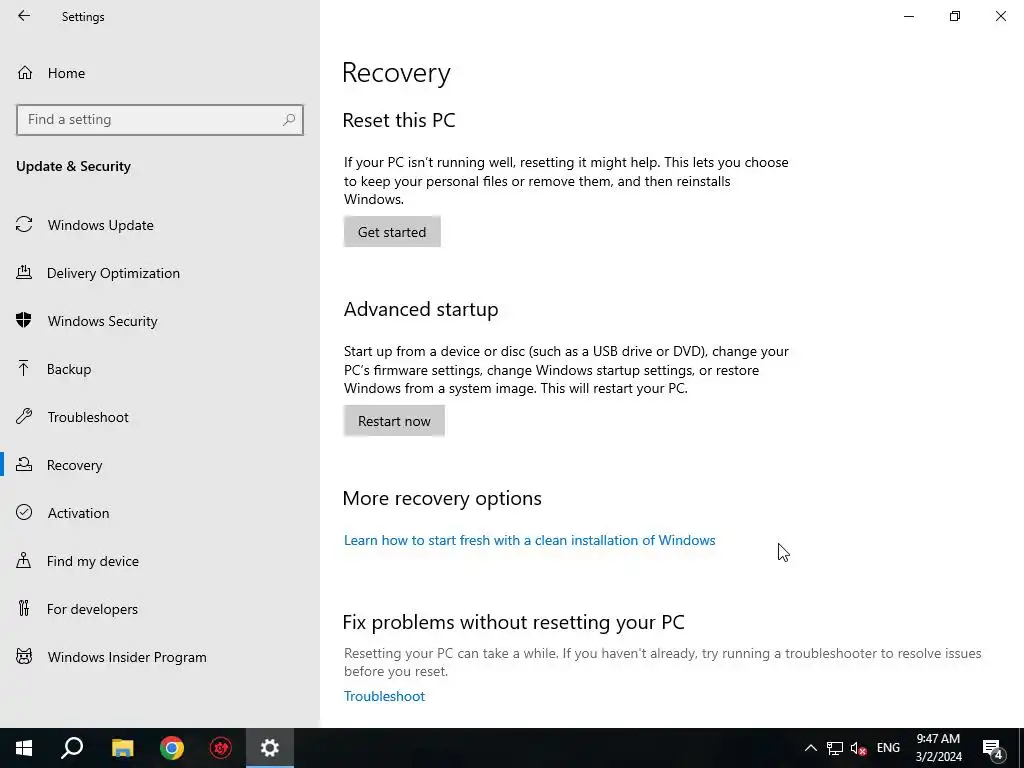Click the Troubleshoot wrench icon
The image size is (1024, 768).
pyautogui.click(x=24, y=417)
